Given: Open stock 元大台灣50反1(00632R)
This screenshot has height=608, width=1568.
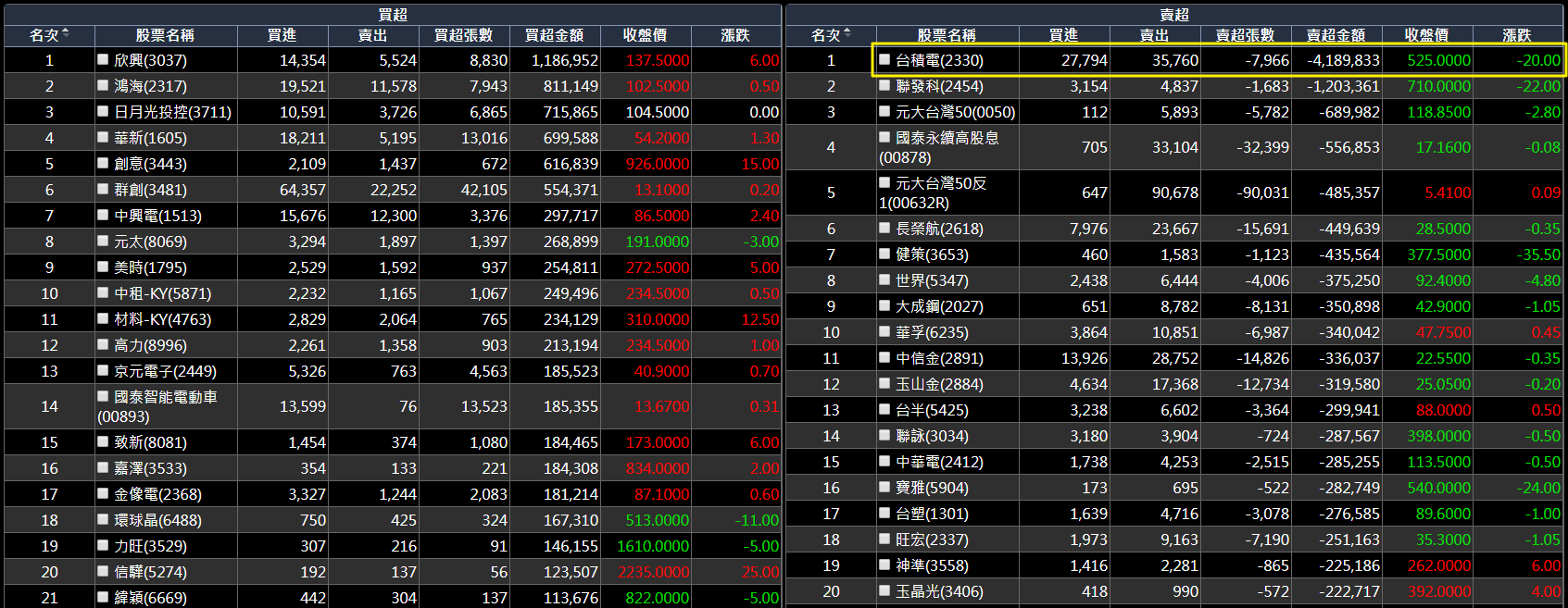Looking at the screenshot, I should 933,192.
